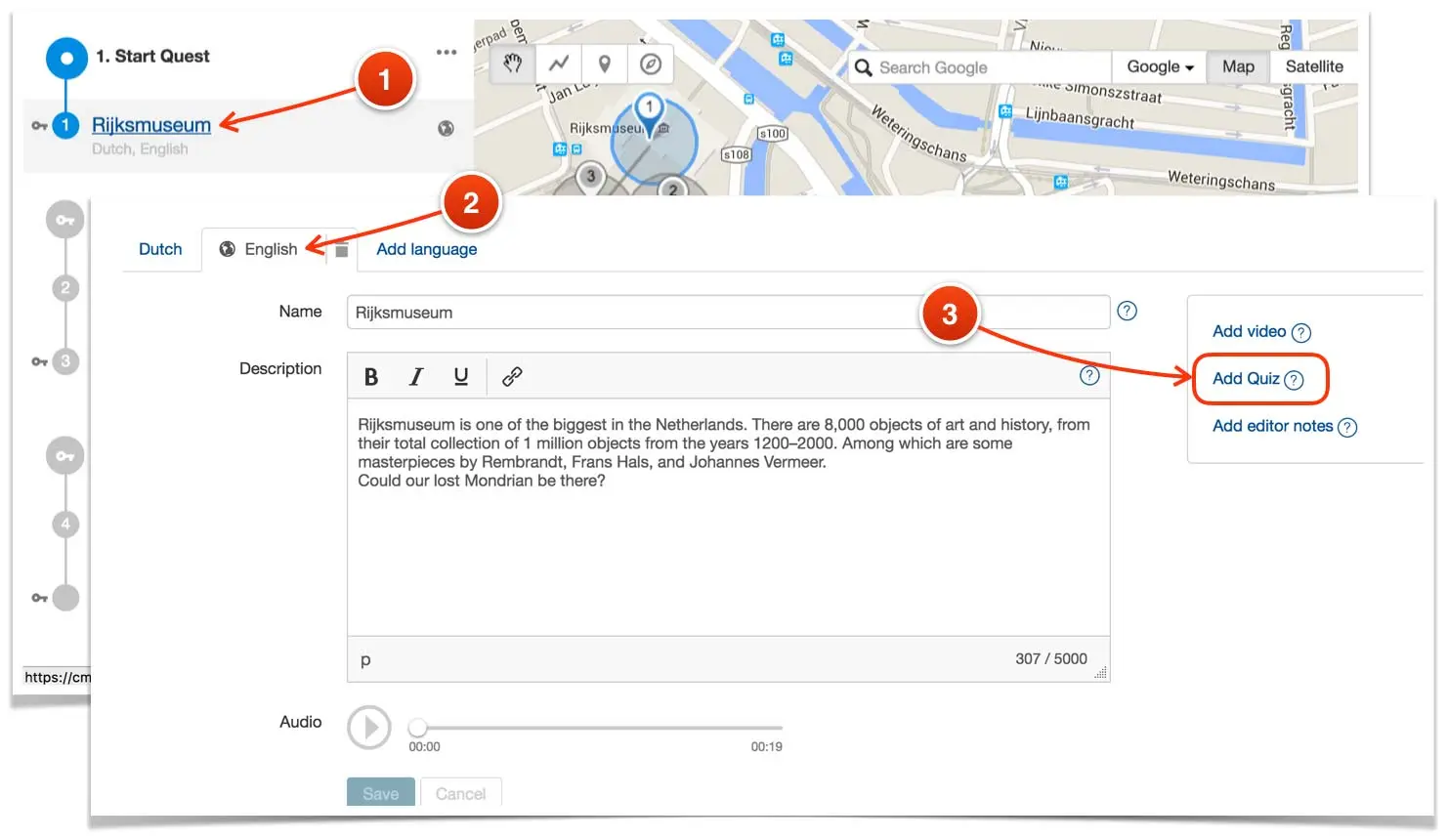Click the delete icon next to English tab
The width and height of the screenshot is (1448, 840).
341,251
